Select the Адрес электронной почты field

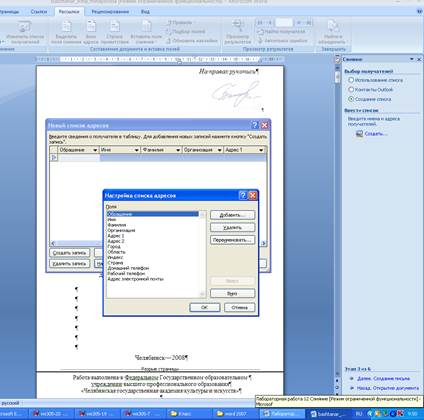135,279
